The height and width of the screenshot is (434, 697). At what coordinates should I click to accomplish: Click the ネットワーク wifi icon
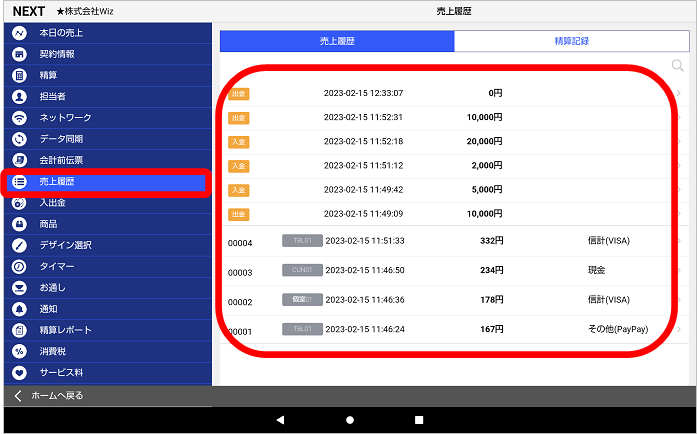point(19,118)
